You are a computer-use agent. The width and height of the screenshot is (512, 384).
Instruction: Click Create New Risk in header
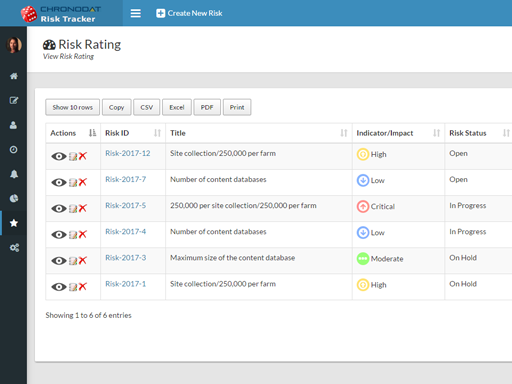click(189, 13)
